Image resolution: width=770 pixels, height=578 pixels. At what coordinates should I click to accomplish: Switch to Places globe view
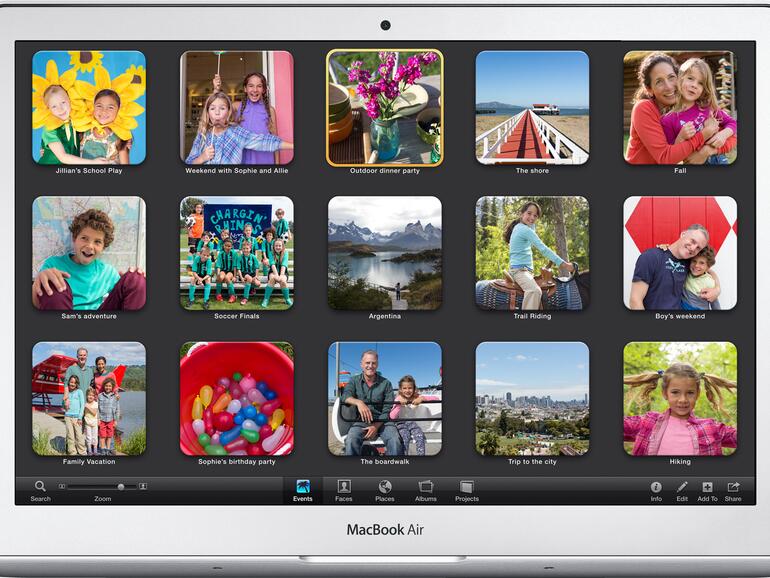tap(385, 491)
